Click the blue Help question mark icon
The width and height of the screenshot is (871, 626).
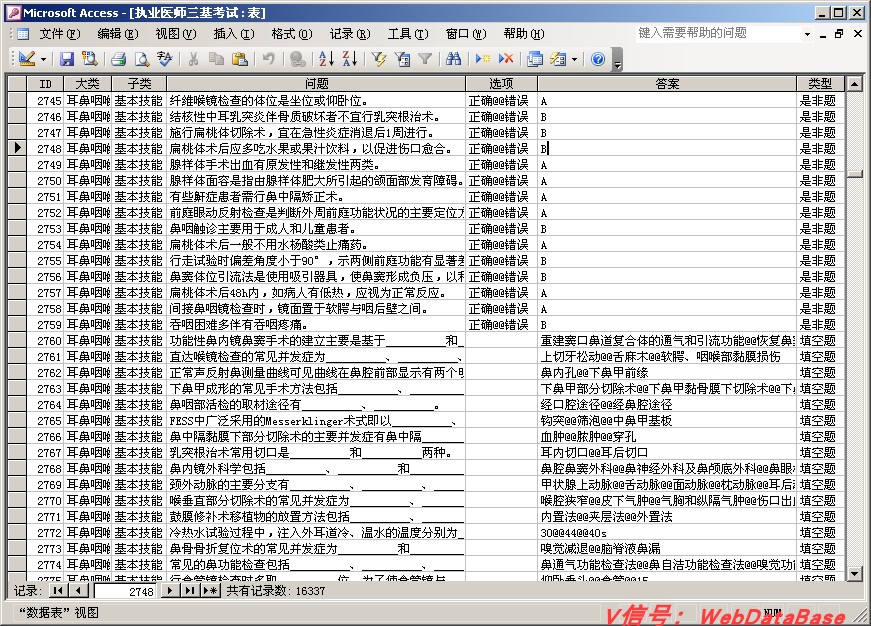coord(598,58)
